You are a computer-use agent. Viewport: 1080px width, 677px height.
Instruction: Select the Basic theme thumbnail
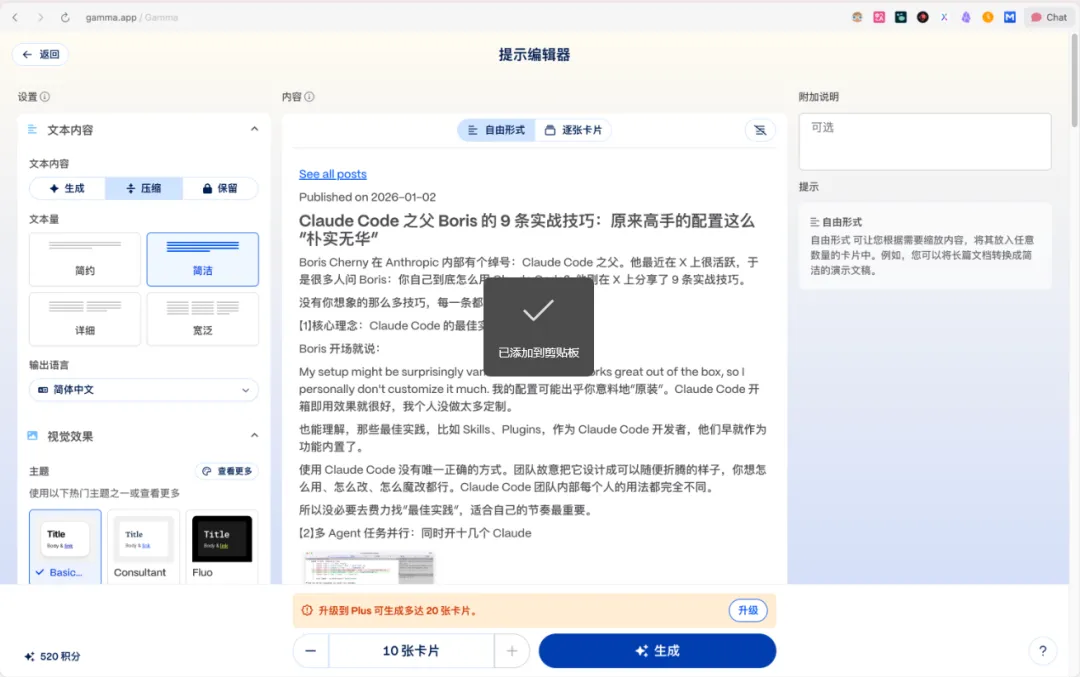point(65,547)
